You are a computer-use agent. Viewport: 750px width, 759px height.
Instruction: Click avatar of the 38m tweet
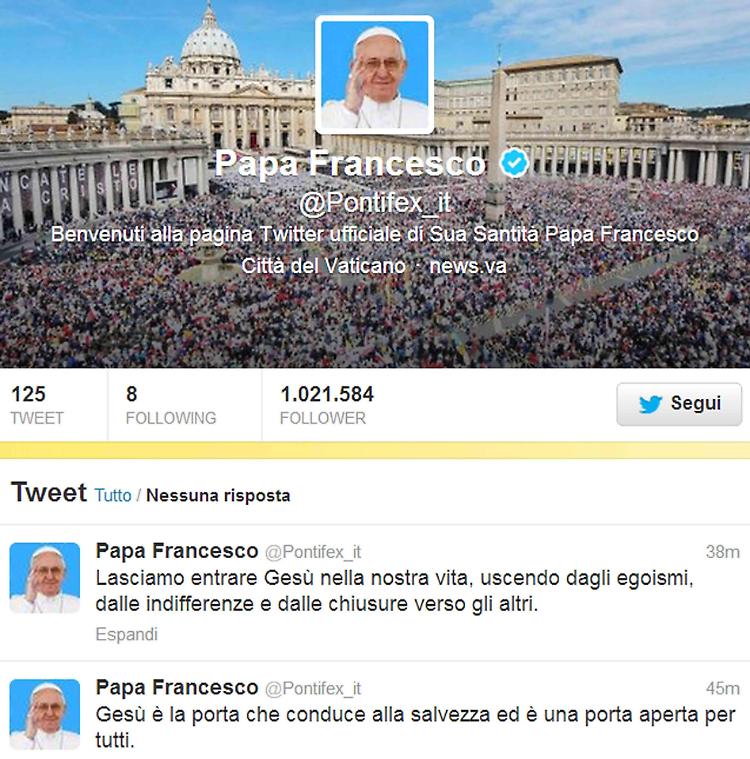(x=45, y=578)
